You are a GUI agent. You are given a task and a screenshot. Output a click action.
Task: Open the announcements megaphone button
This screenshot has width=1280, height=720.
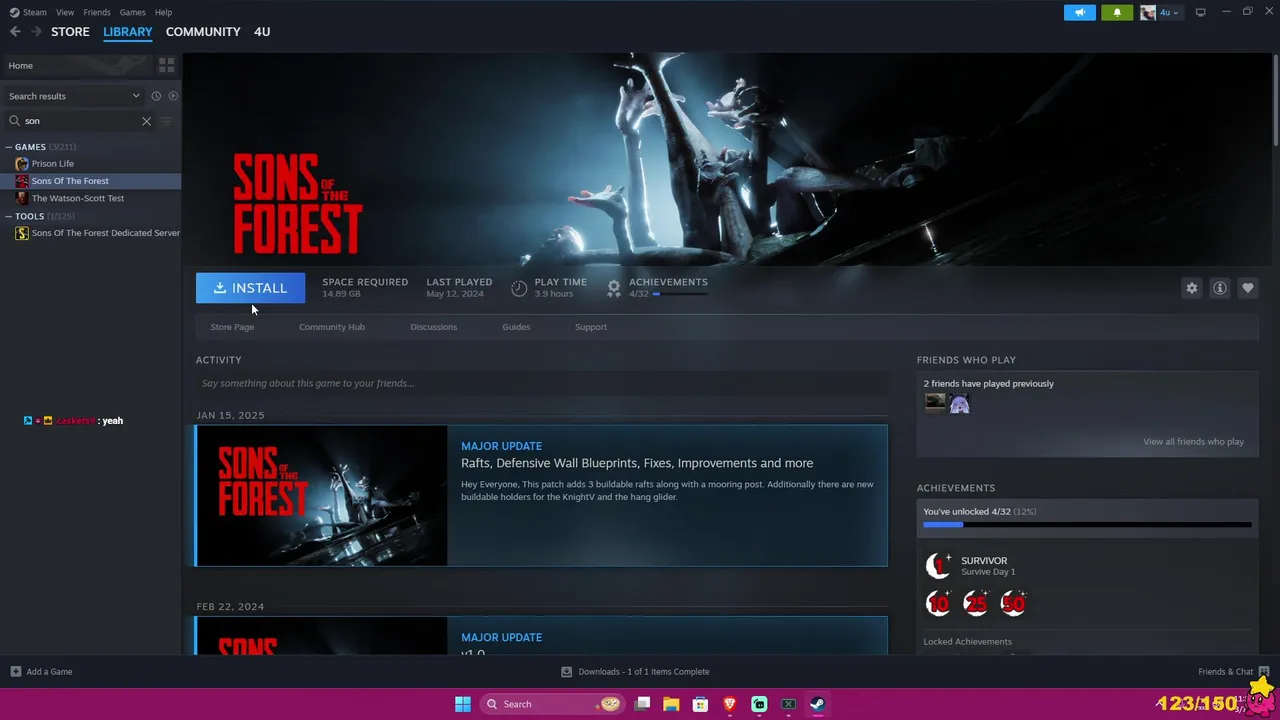point(1080,12)
